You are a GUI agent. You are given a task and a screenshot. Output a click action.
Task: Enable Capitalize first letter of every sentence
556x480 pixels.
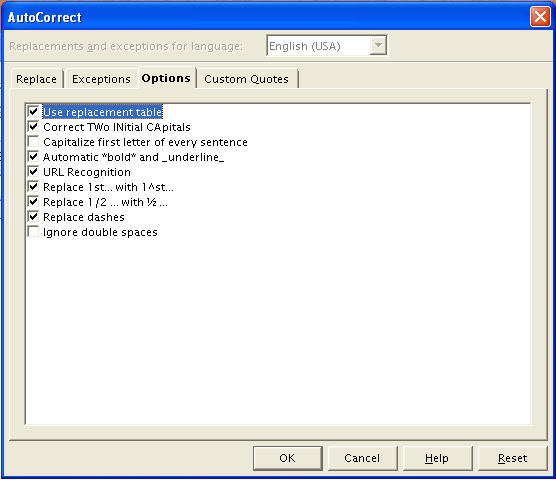click(33, 142)
